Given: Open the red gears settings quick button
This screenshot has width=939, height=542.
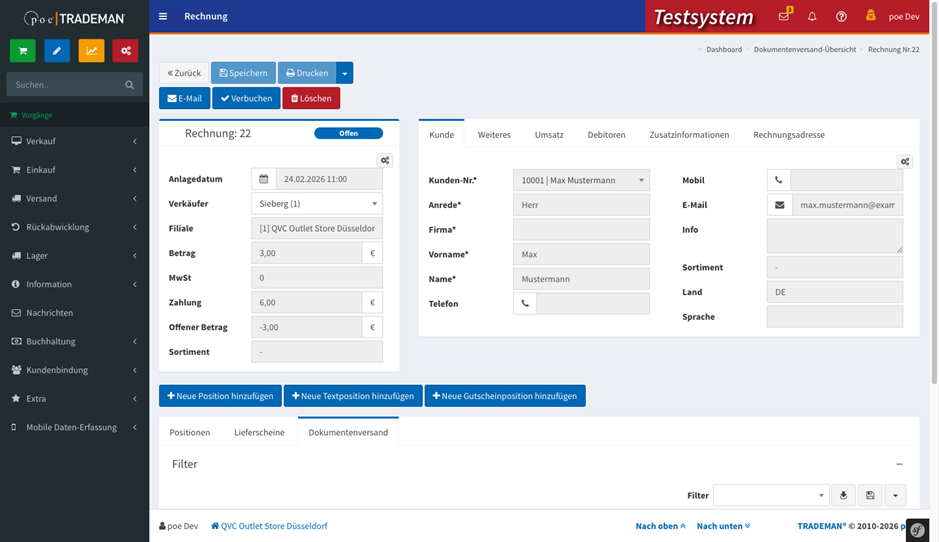Looking at the screenshot, I should pos(126,51).
